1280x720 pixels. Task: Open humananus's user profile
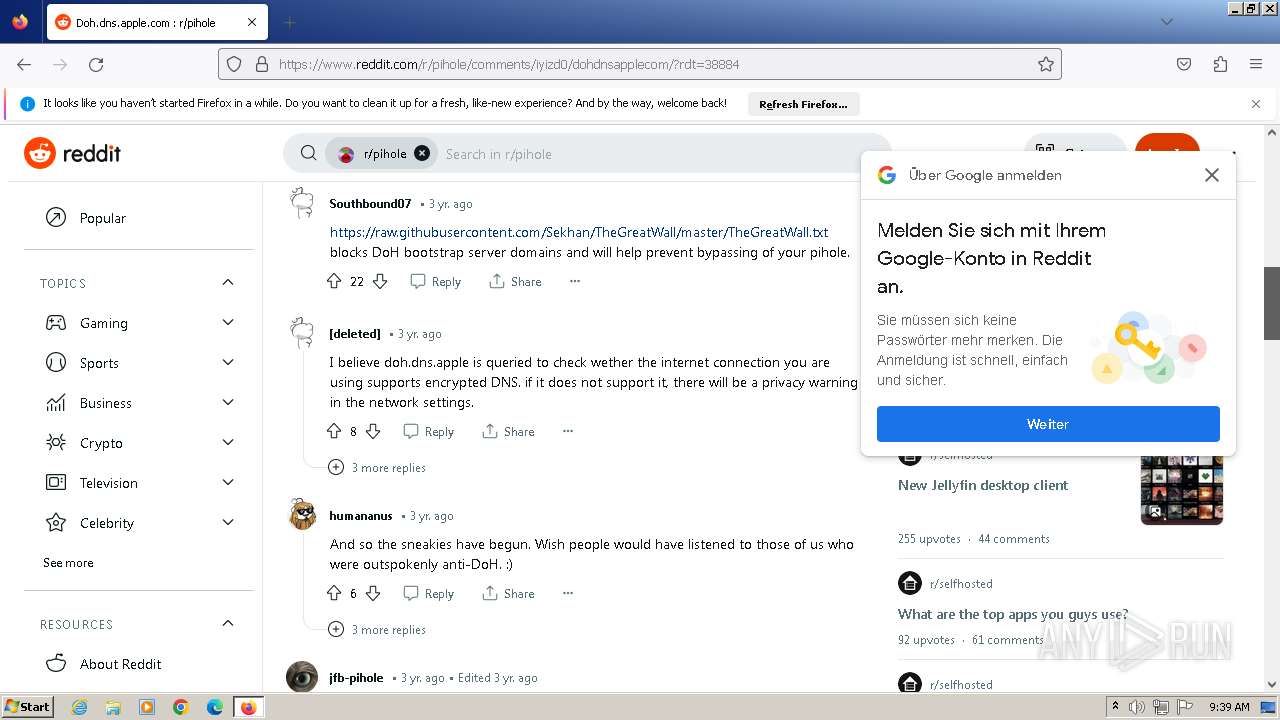(x=361, y=516)
